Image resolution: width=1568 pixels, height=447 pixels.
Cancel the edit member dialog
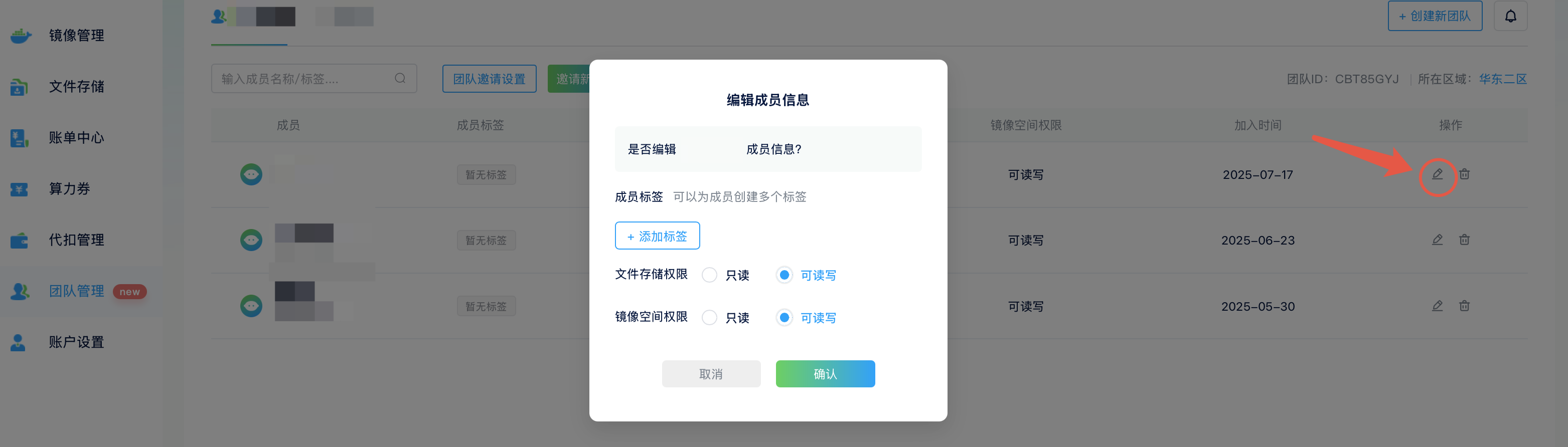[x=711, y=374]
